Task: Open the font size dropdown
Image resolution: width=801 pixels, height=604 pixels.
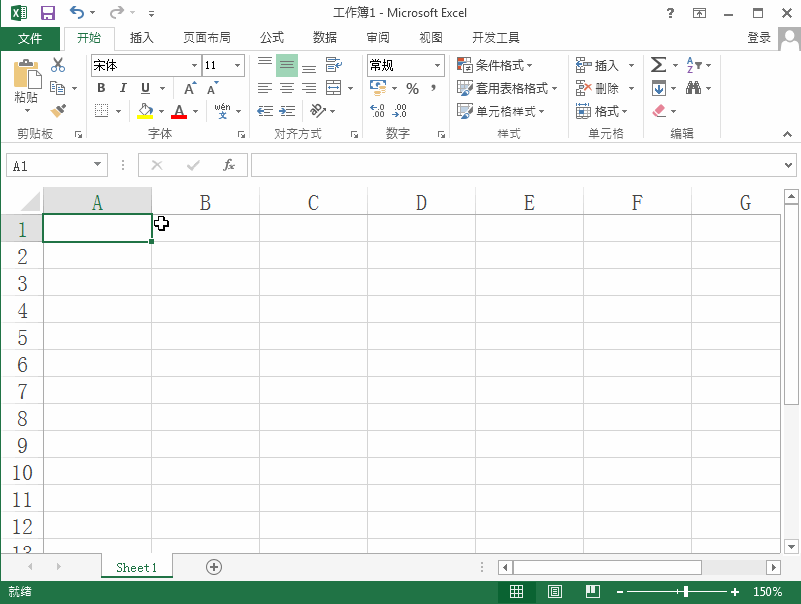Action: coord(236,63)
